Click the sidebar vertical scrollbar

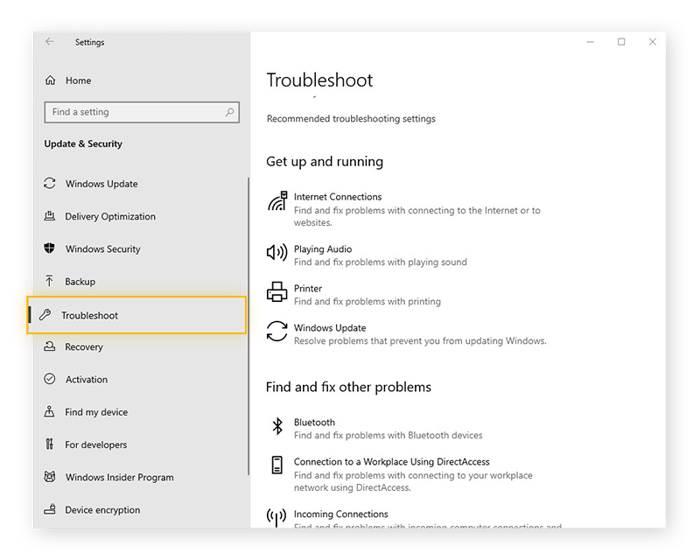tap(248, 326)
